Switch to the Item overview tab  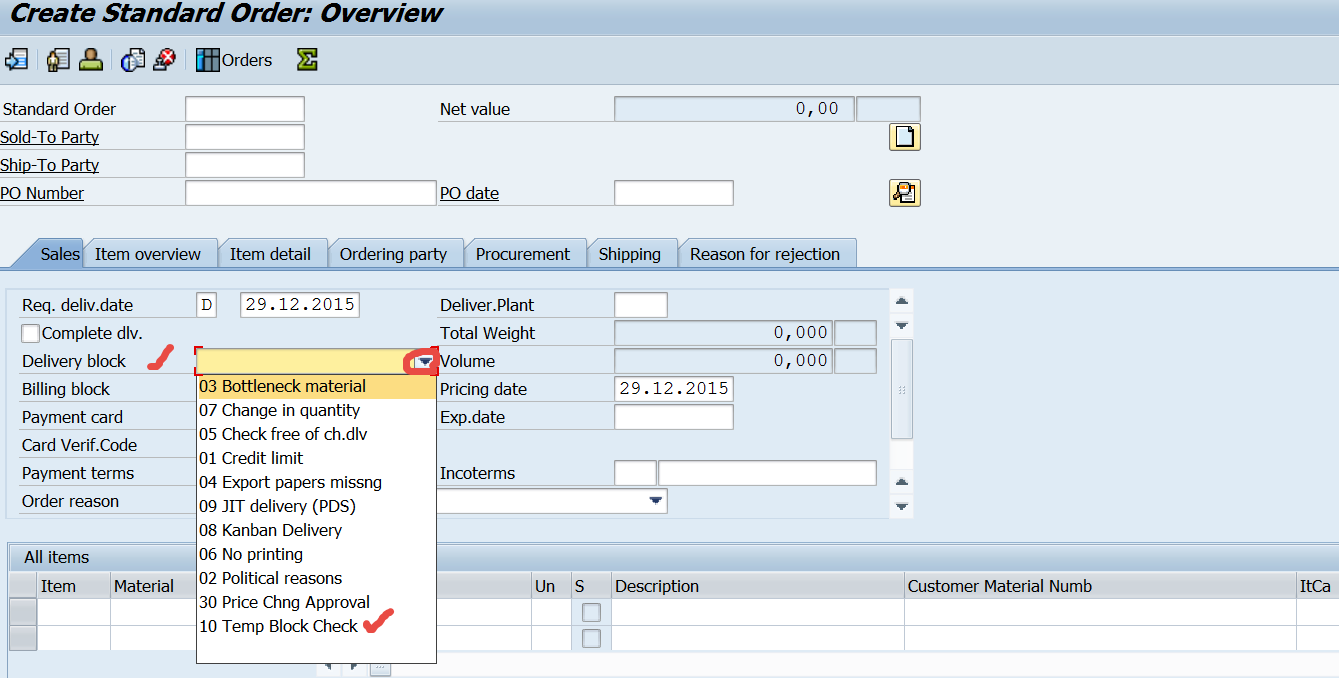150,253
